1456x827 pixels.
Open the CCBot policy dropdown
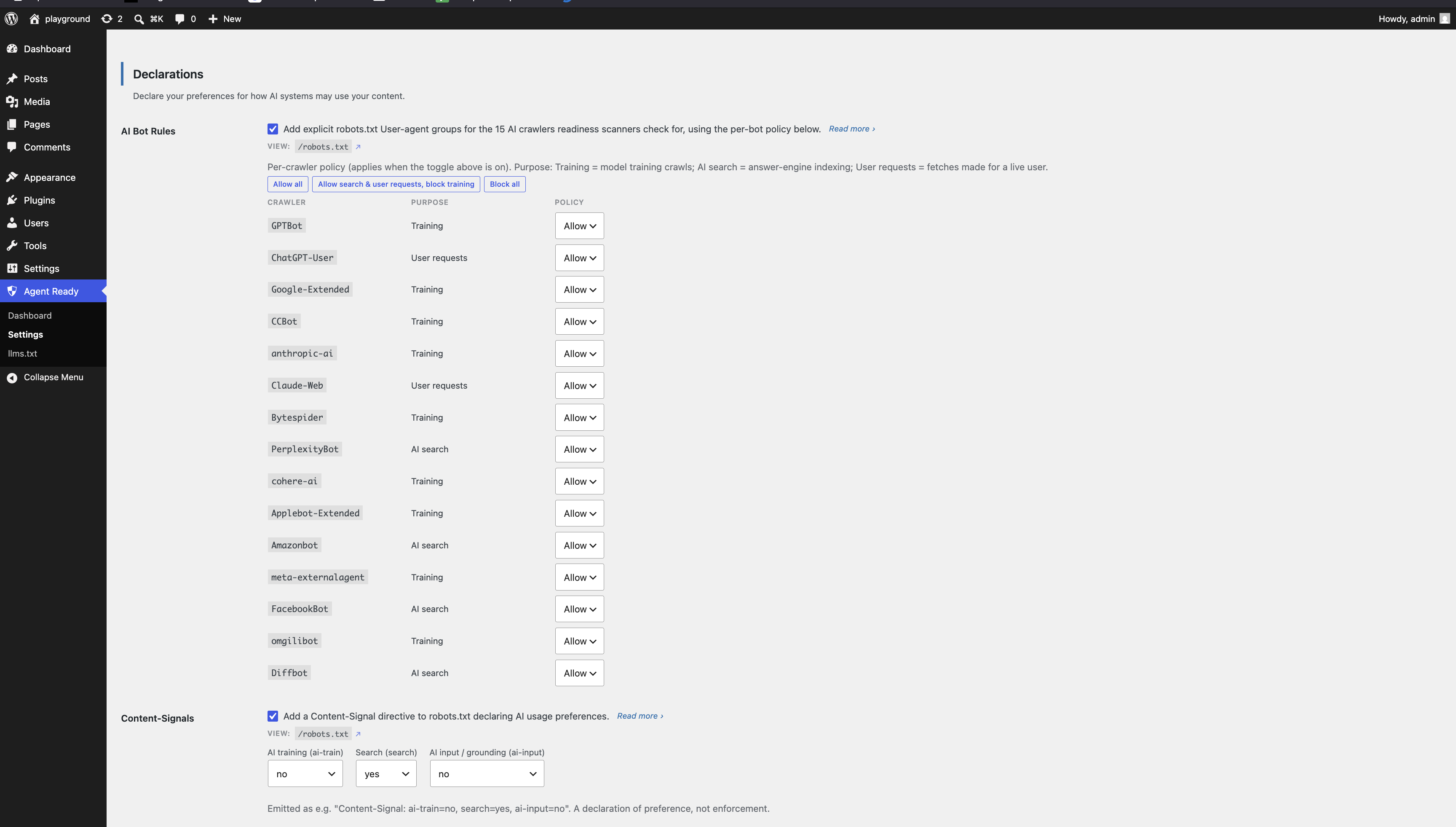580,322
